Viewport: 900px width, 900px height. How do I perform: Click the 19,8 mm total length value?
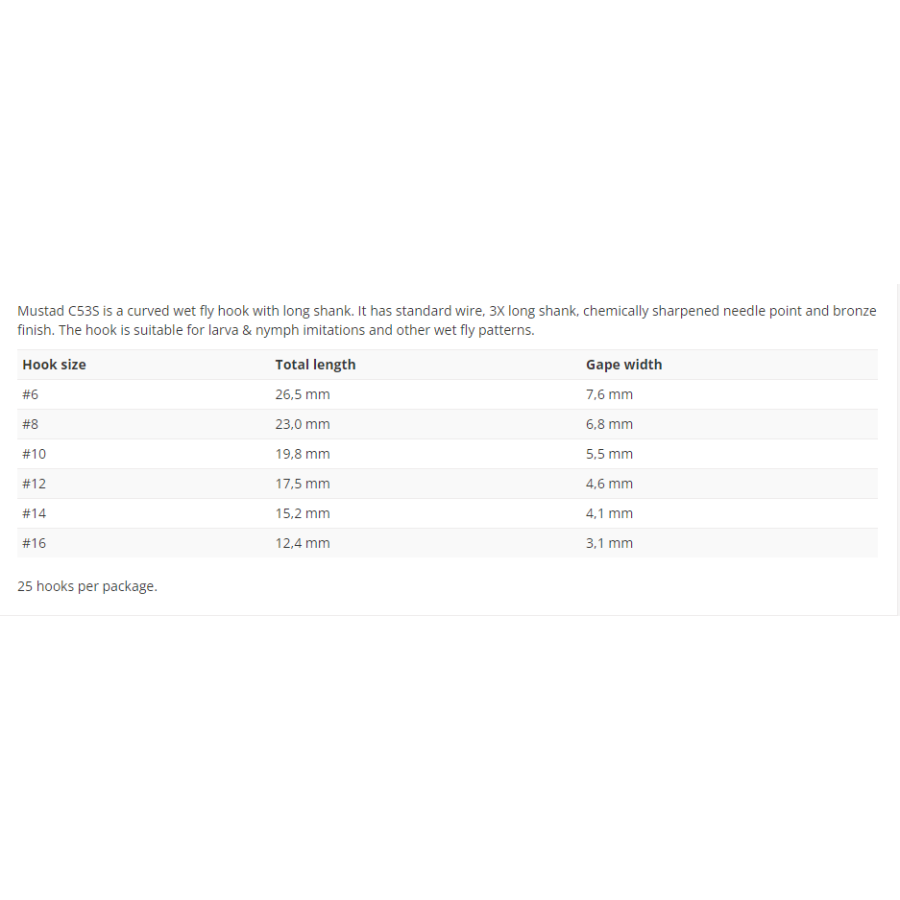click(x=302, y=454)
